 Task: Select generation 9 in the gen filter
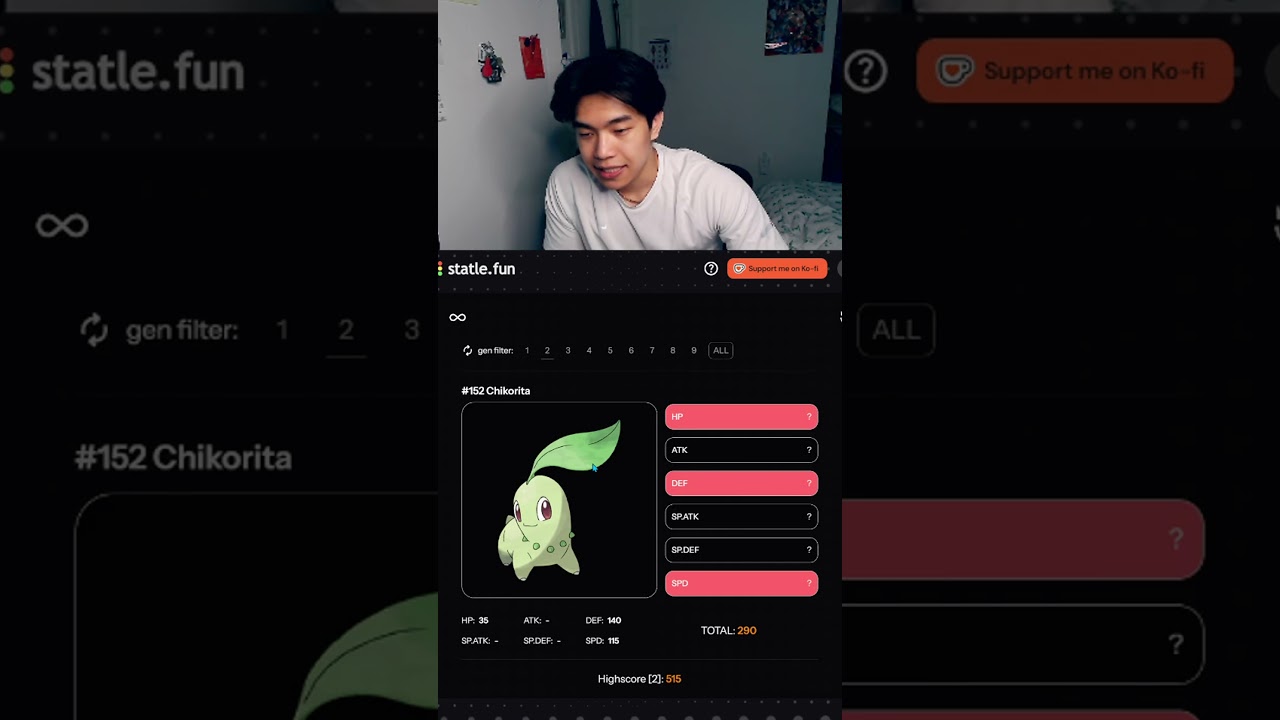(694, 351)
